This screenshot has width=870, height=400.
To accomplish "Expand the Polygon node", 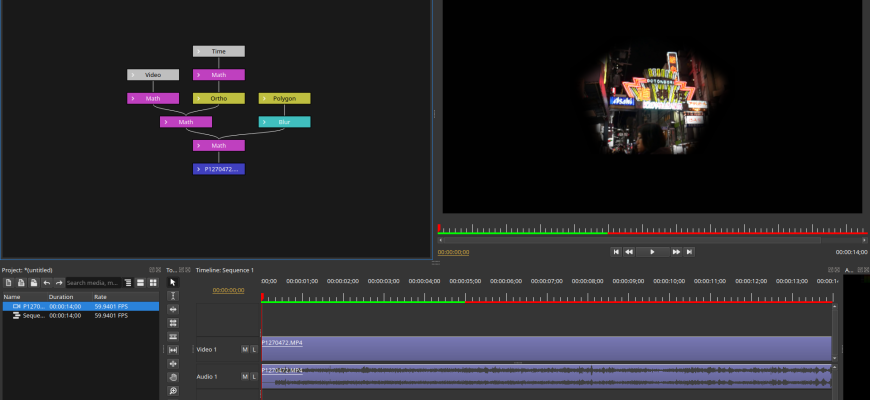I will coord(264,99).
